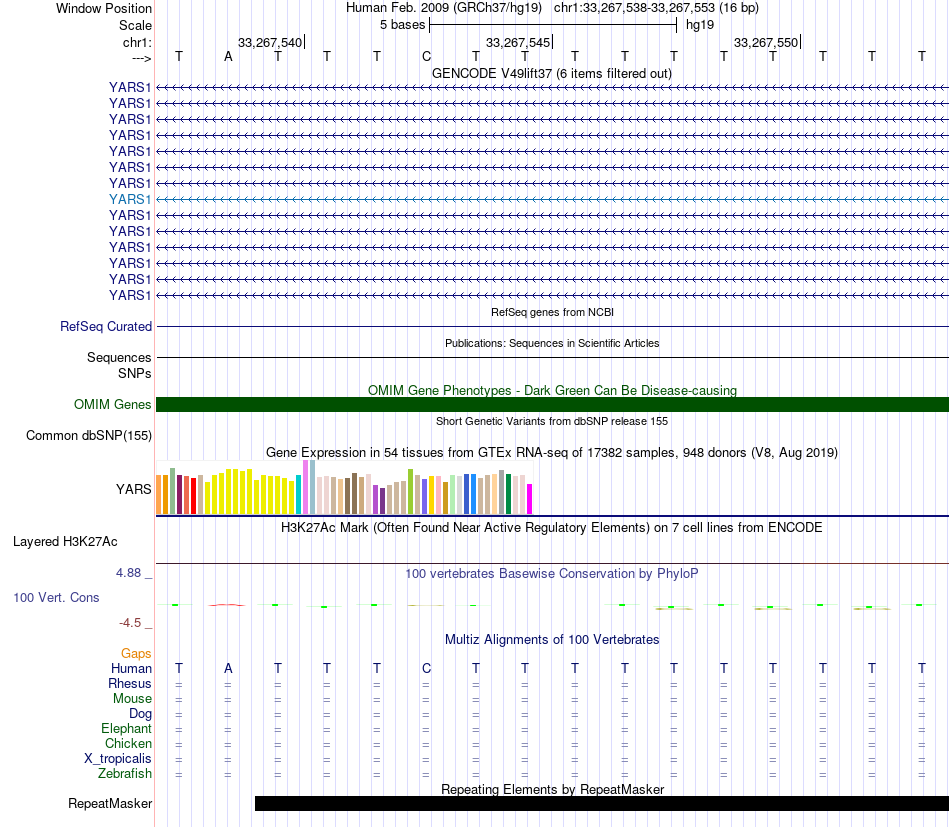Click the A base in the top ruler row

point(228,56)
